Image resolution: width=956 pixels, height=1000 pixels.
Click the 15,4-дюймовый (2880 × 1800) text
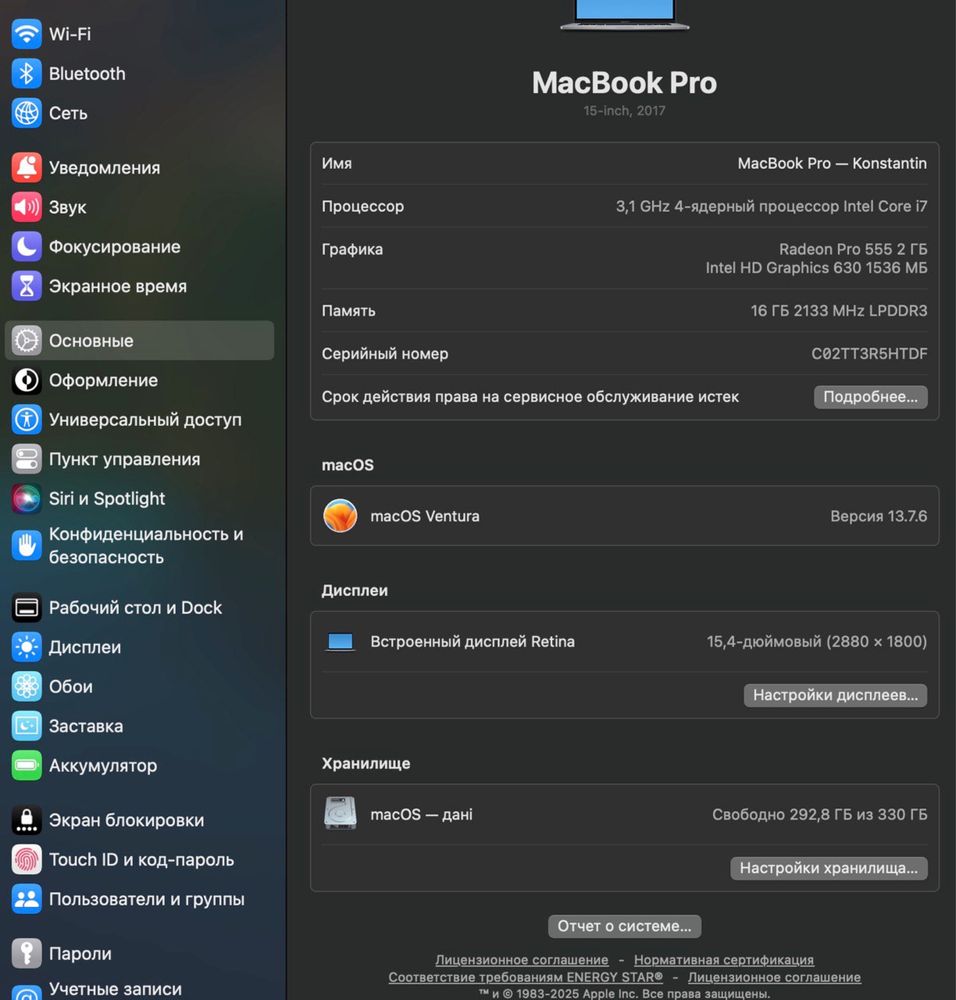(x=817, y=642)
